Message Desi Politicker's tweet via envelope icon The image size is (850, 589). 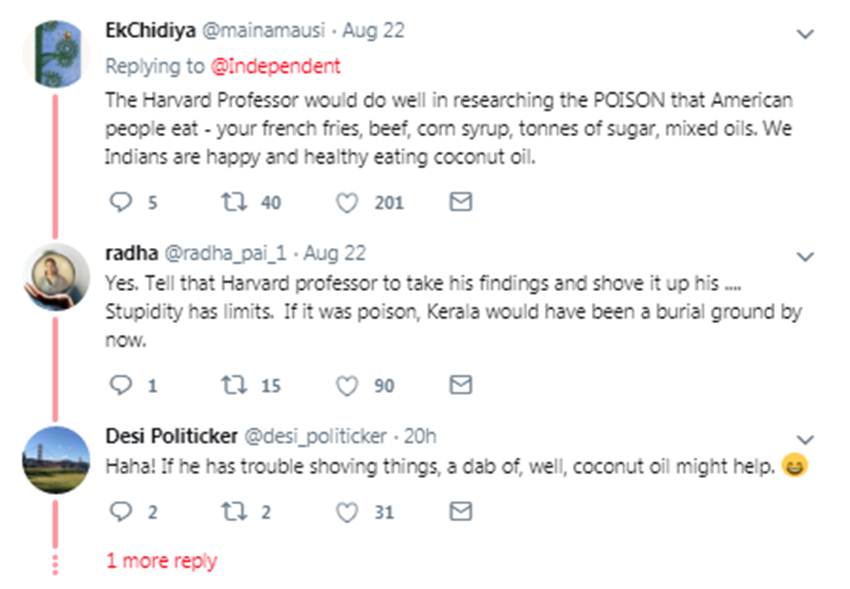click(459, 512)
